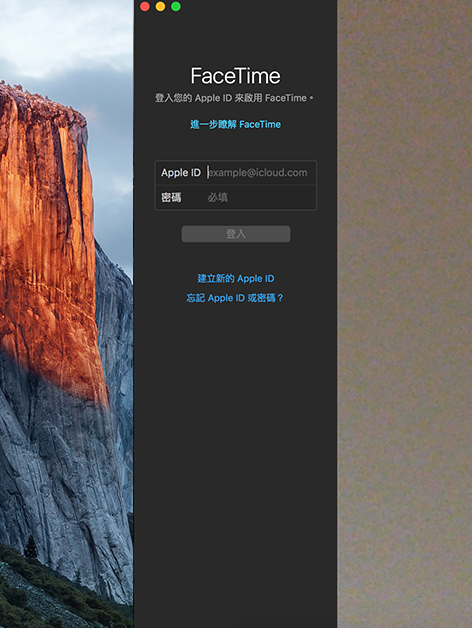Viewport: 472px width, 628px height.
Task: Zoom the FaceTime window with green button
Action: pos(176,6)
